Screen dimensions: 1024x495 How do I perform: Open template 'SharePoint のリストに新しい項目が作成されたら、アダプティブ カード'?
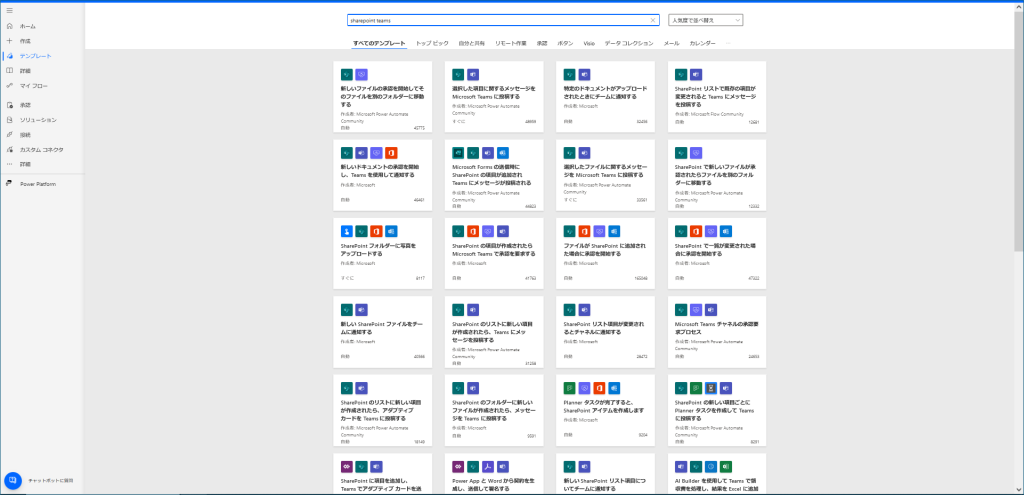point(383,410)
